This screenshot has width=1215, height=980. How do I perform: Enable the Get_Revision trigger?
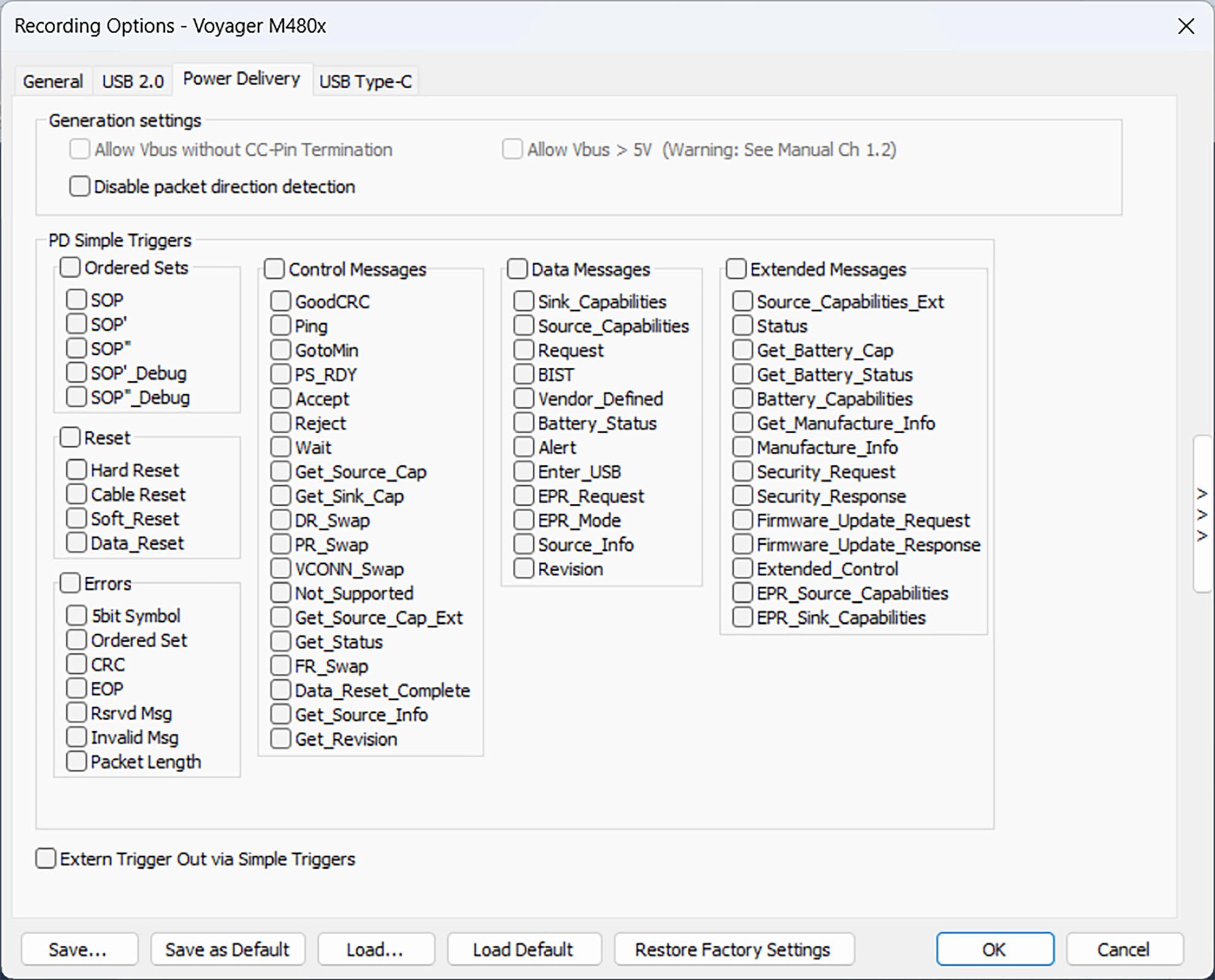pyautogui.click(x=281, y=739)
